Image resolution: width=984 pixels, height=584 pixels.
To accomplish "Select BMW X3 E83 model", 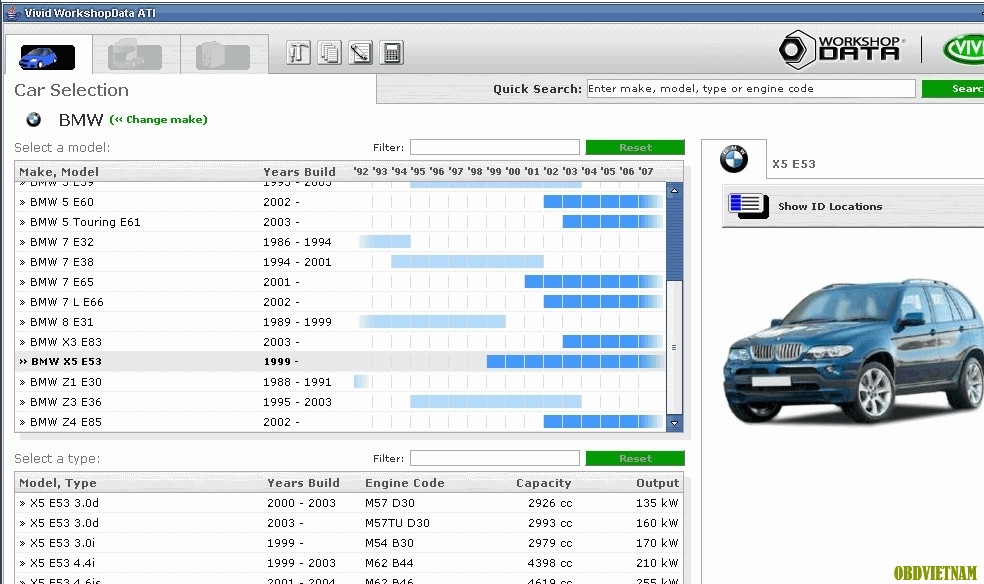I will click(340, 342).
